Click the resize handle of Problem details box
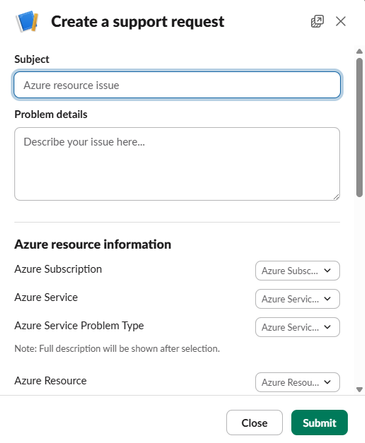This screenshot has height=443, width=365. pos(336,197)
